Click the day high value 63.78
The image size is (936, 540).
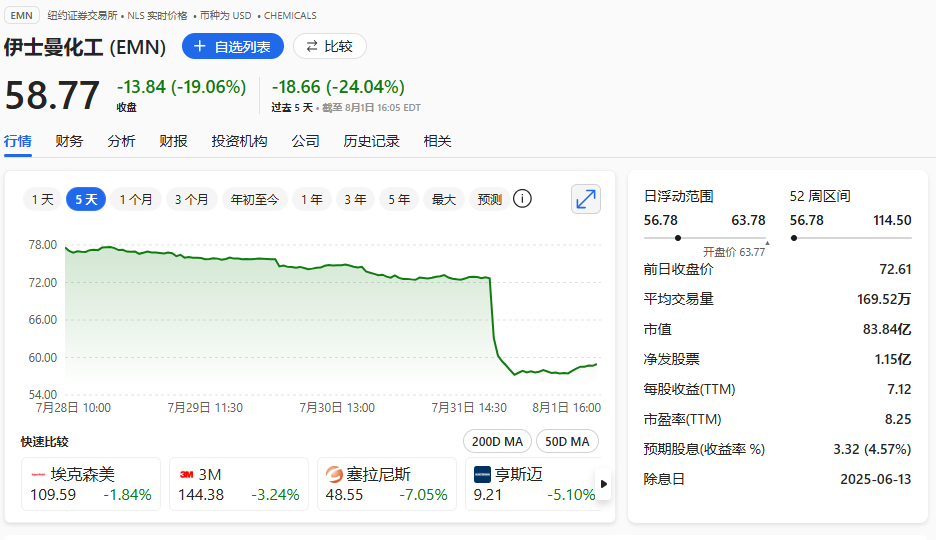click(749, 220)
